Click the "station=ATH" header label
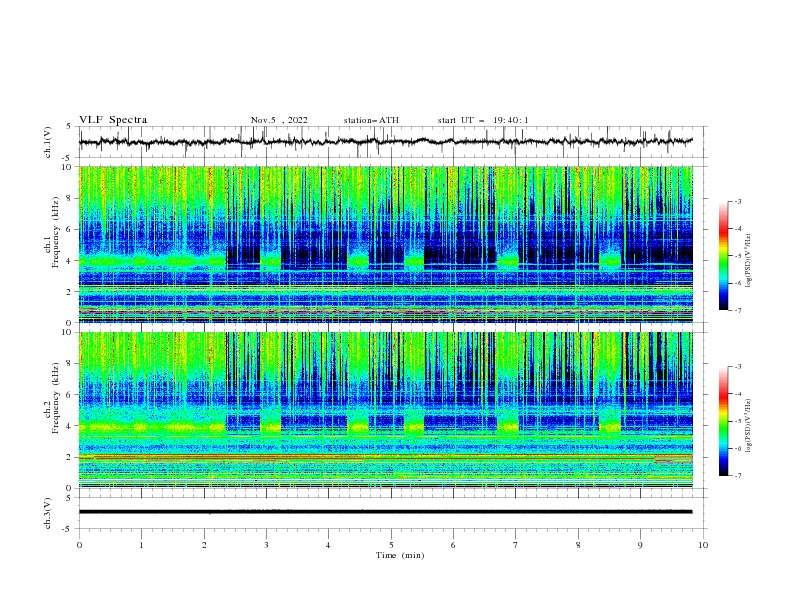Viewport: 792px width, 612px height. (371, 120)
